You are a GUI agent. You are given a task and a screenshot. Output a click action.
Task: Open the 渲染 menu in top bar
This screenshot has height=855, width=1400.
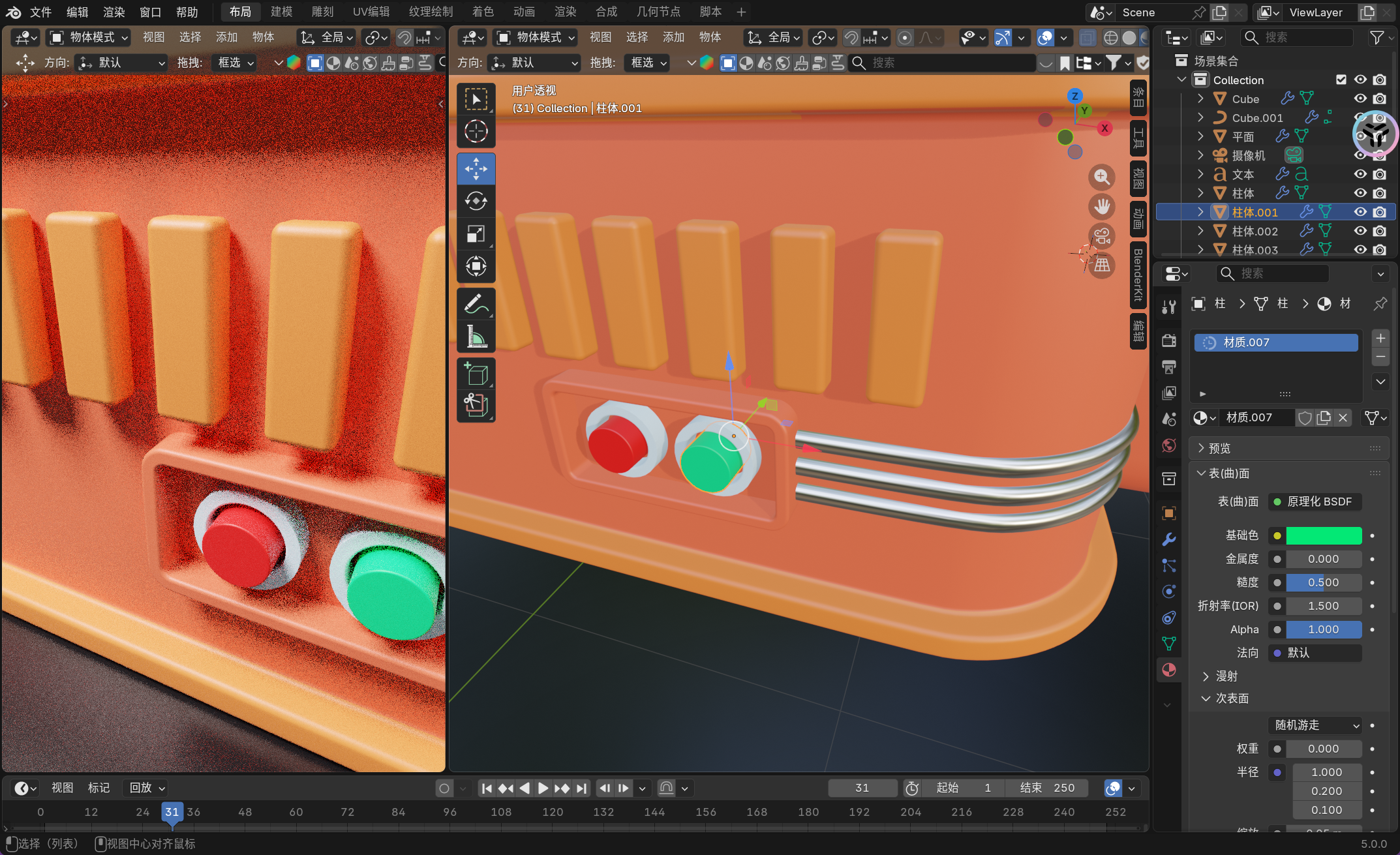click(114, 12)
